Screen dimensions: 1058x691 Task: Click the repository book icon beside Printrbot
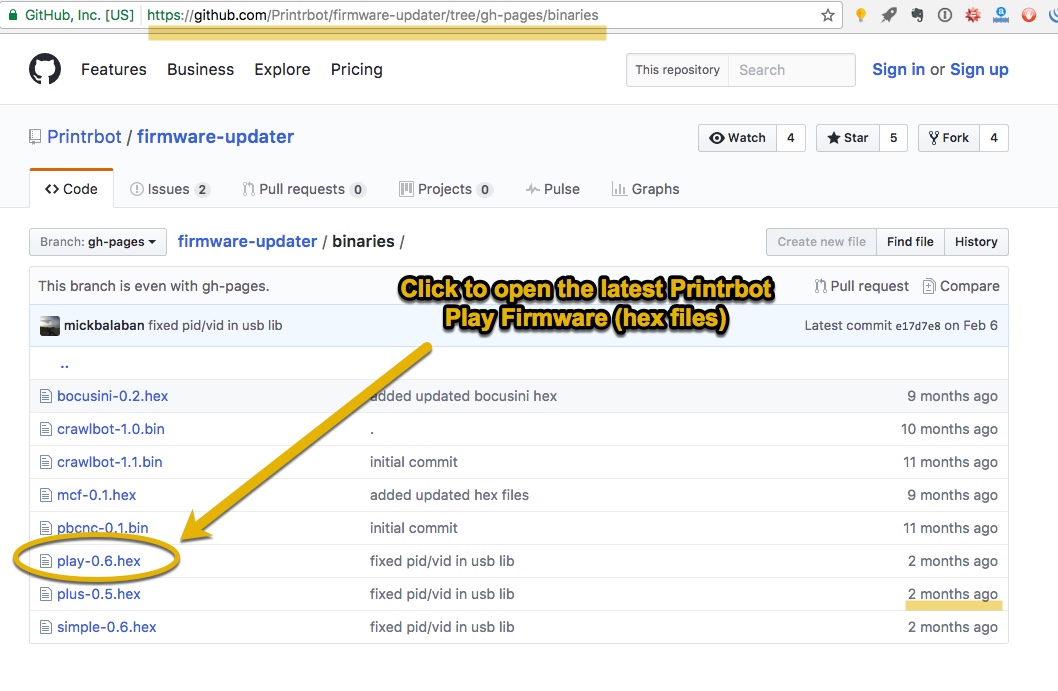tap(34, 136)
